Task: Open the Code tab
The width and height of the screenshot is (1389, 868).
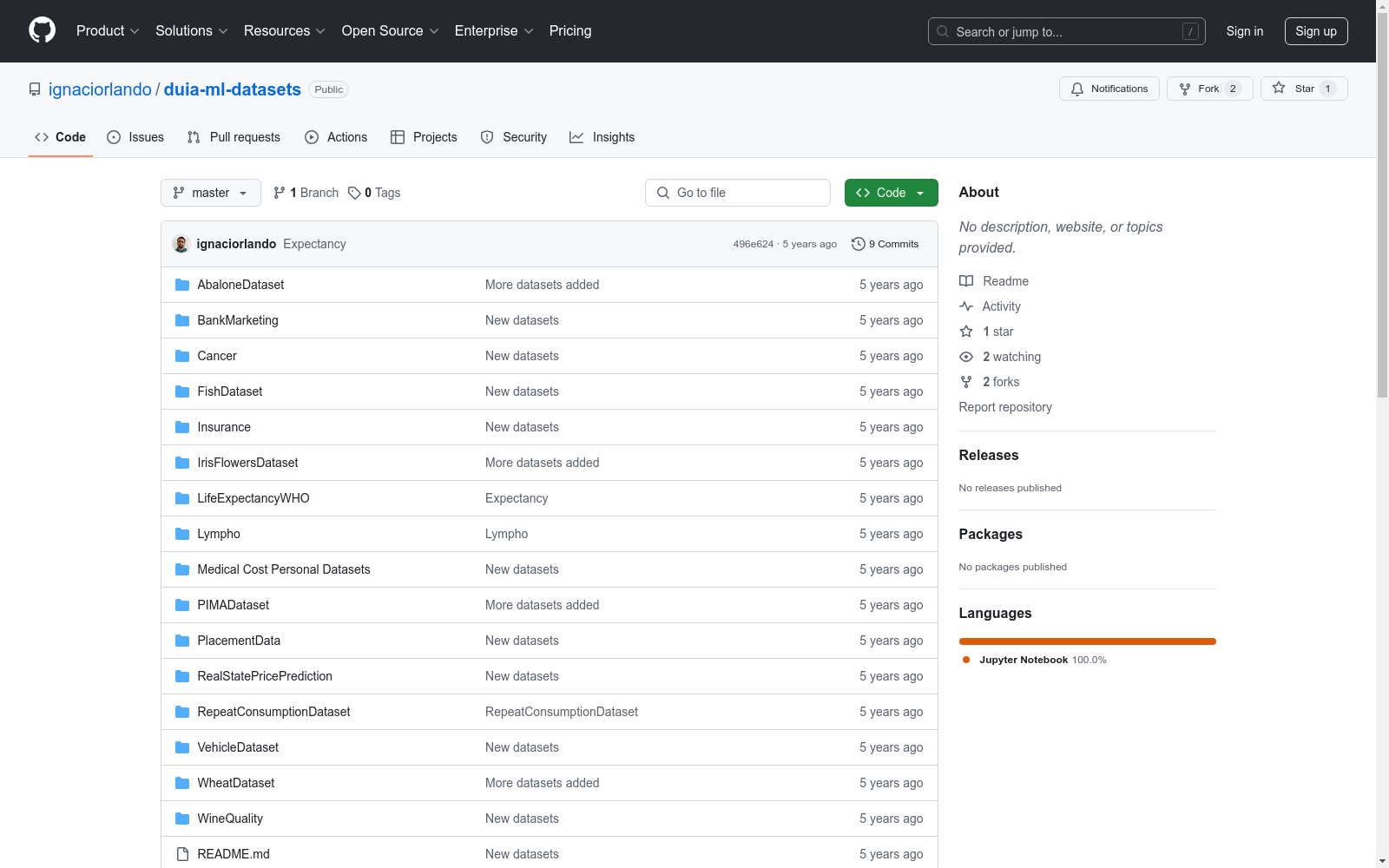Action: (x=61, y=137)
